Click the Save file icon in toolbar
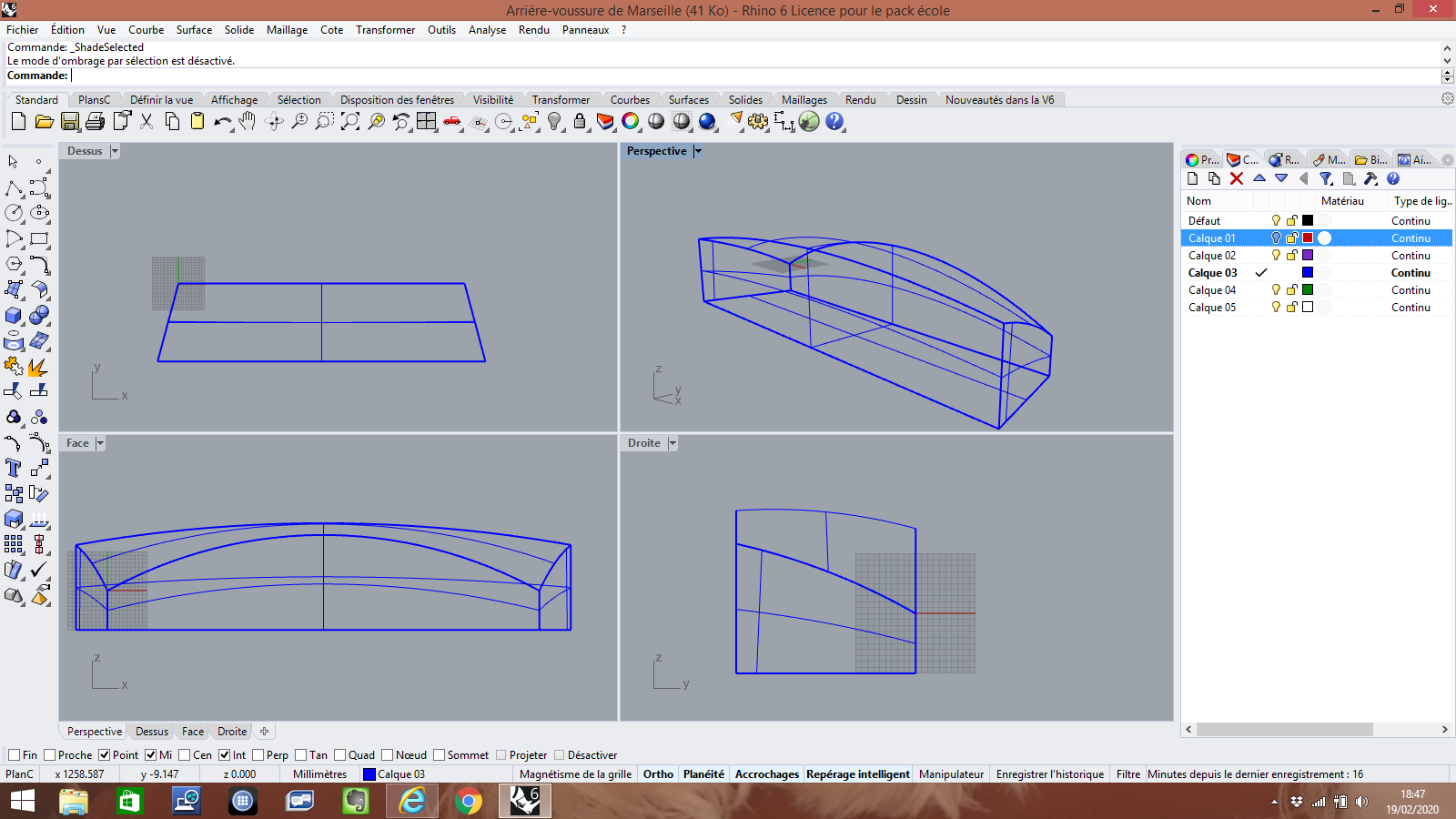Screen dimensions: 1456x819 (70, 121)
